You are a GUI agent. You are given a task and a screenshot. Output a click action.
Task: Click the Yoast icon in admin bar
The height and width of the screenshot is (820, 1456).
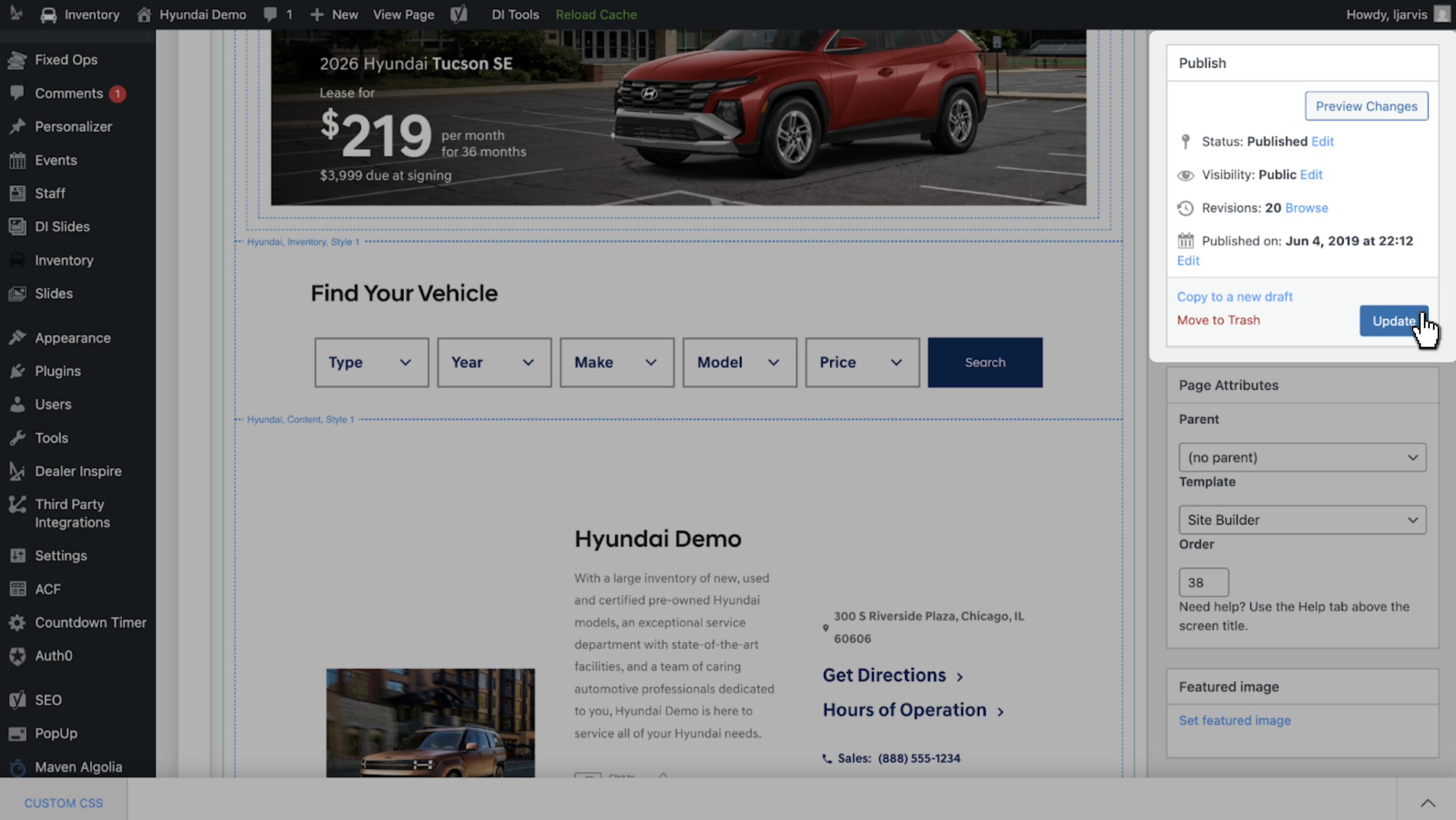click(459, 14)
